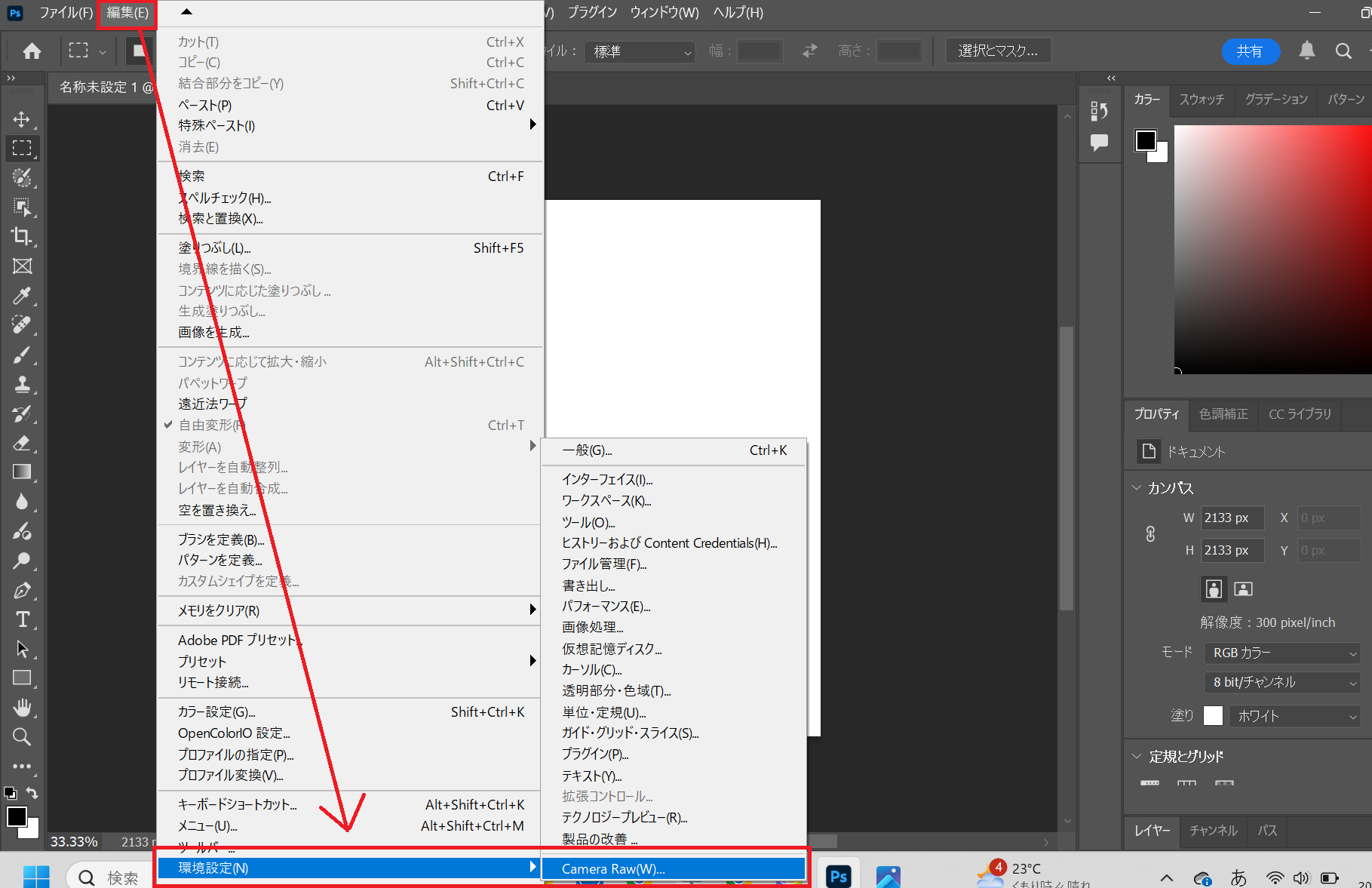Open the スタイル 標準 dropdown
The height and width of the screenshot is (888, 1372).
click(x=640, y=51)
